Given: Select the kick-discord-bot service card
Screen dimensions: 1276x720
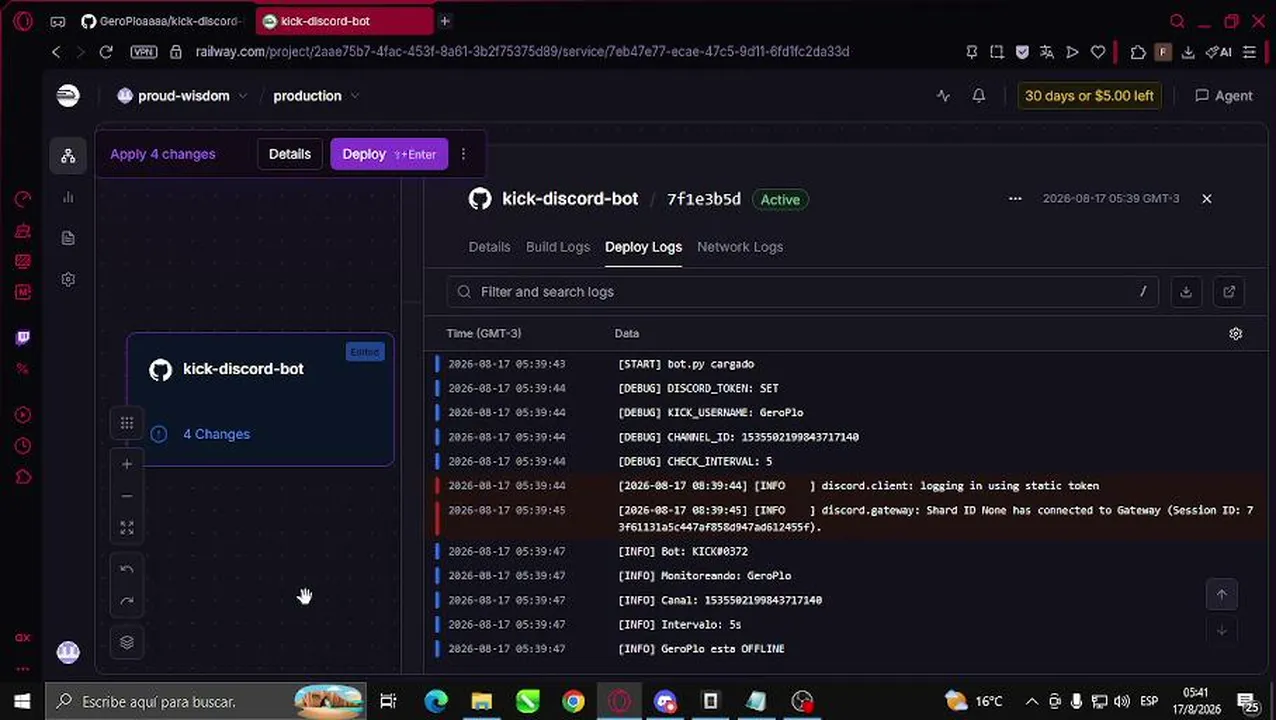Looking at the screenshot, I should point(260,399).
